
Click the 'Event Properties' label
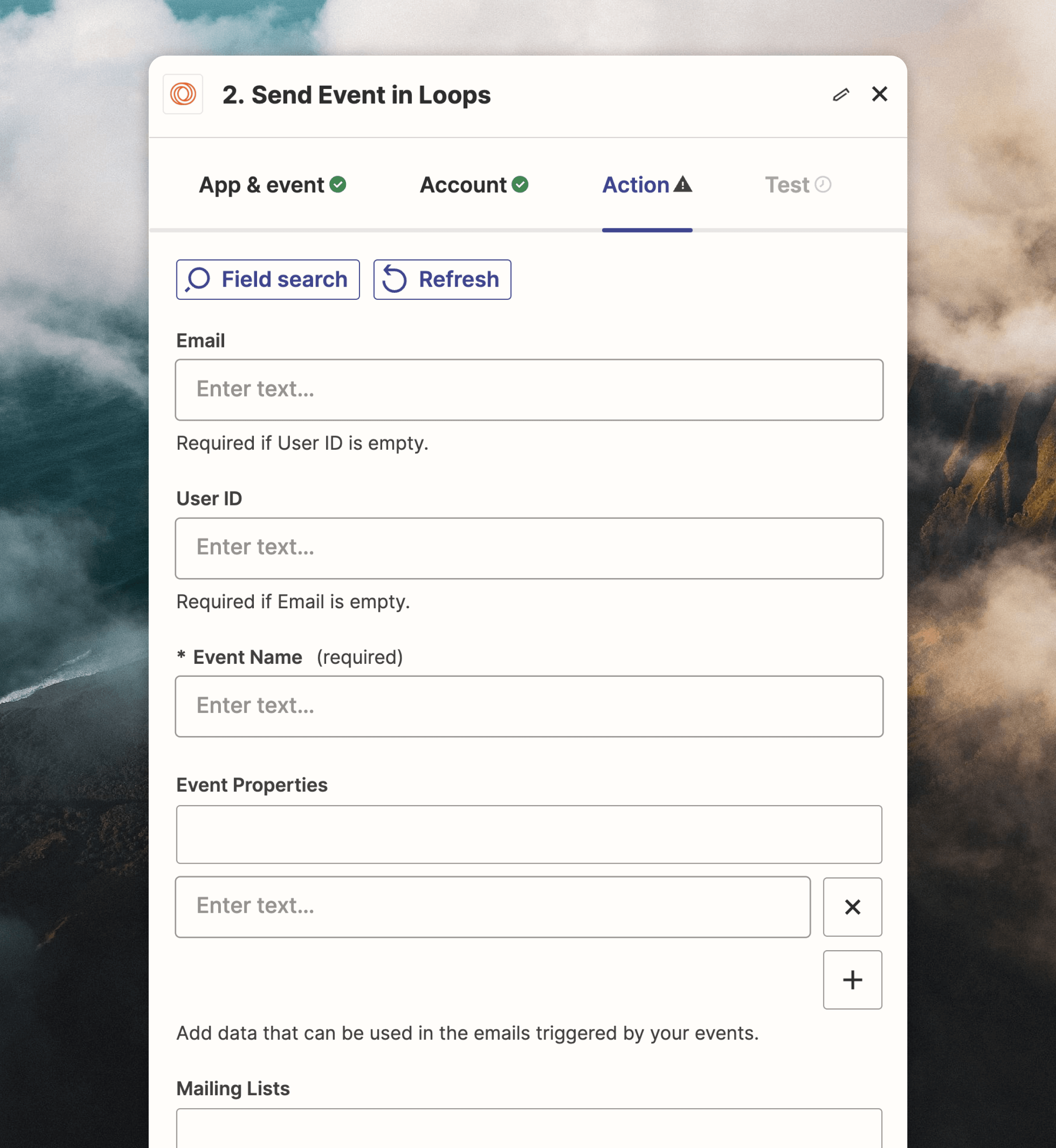[x=252, y=785]
